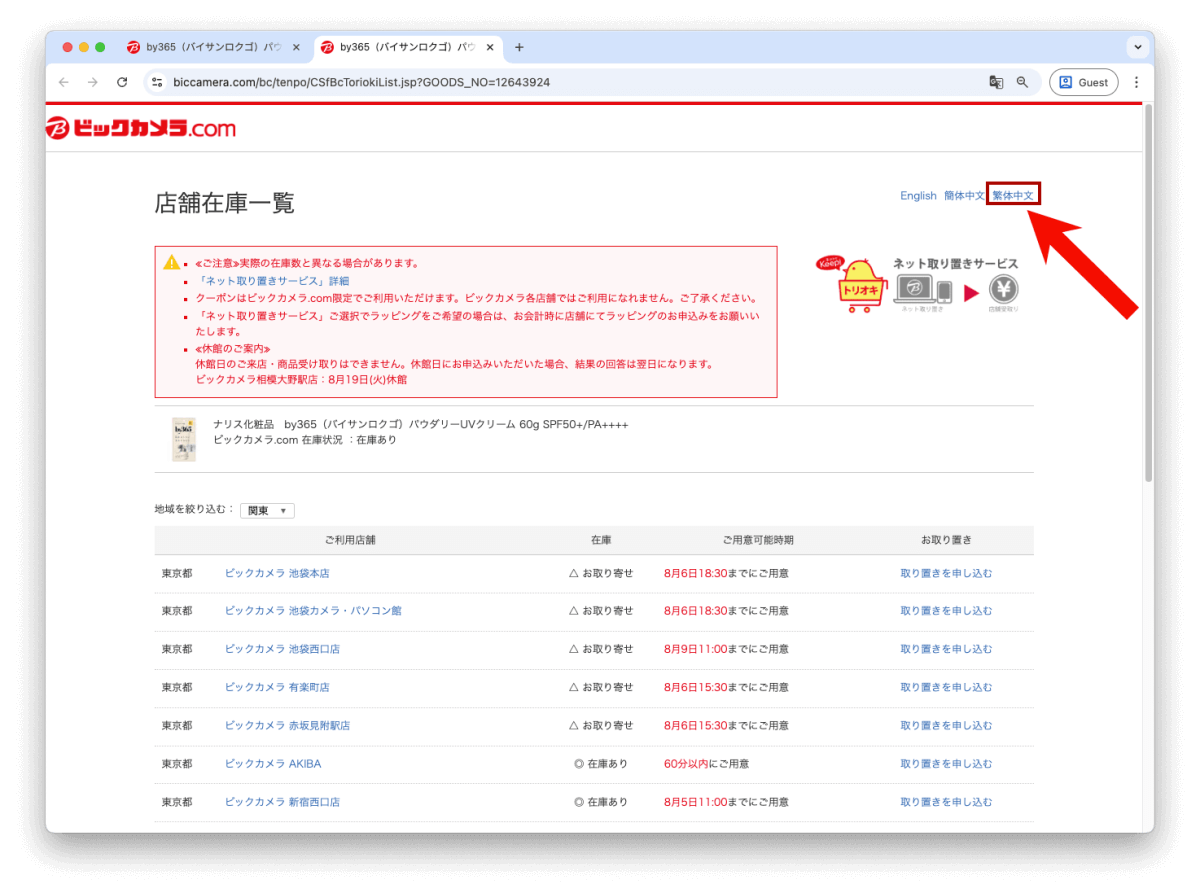1200x893 pixels.
Task: Click the トリオキ net reservation service banner
Action: tap(919, 284)
